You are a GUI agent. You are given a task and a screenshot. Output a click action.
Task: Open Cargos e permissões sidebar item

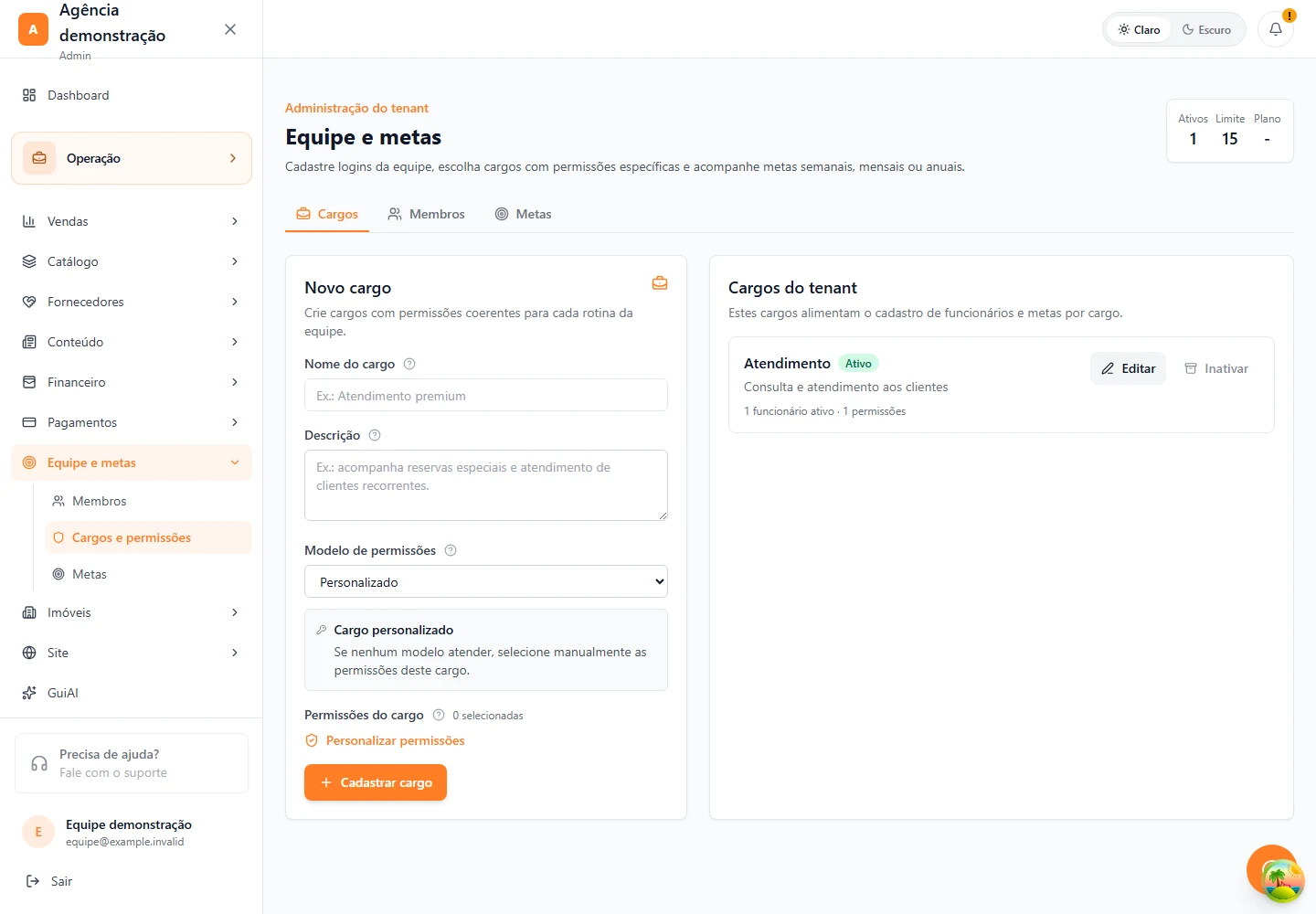(148, 537)
